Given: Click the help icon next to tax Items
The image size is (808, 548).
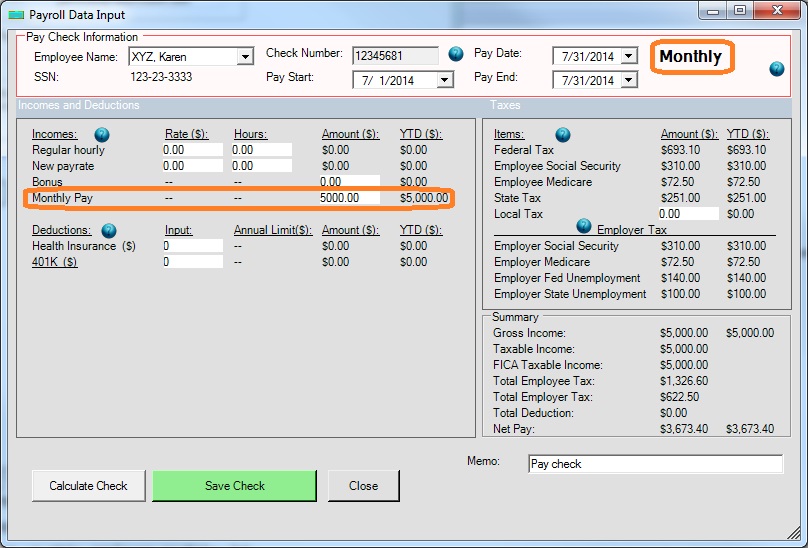Looking at the screenshot, I should click(x=562, y=134).
